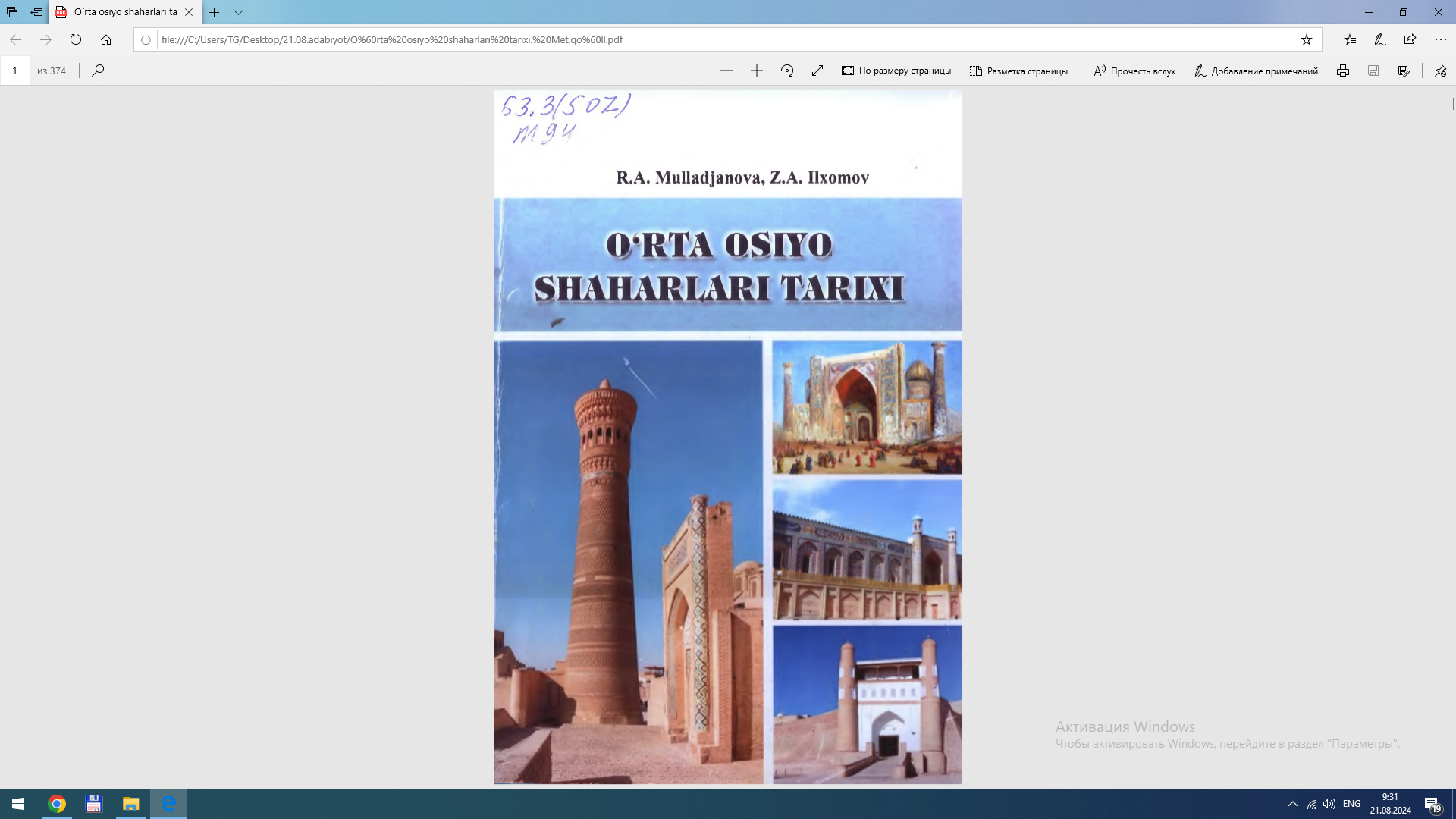Viewport: 1456px width, 819px height.
Task: Turn on Добавление примечаний mode
Action: [1256, 70]
